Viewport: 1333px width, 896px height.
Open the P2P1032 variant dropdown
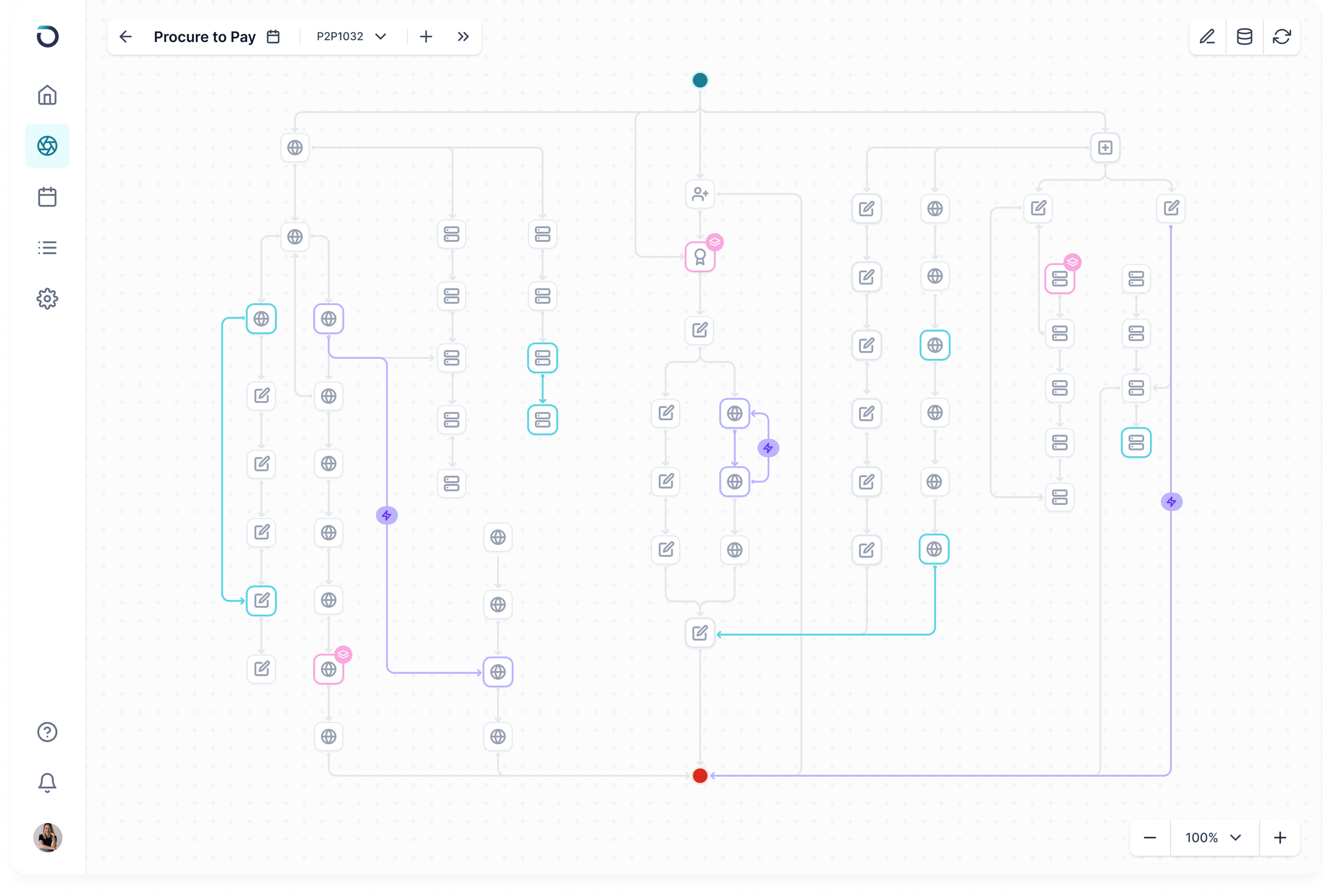coord(350,36)
